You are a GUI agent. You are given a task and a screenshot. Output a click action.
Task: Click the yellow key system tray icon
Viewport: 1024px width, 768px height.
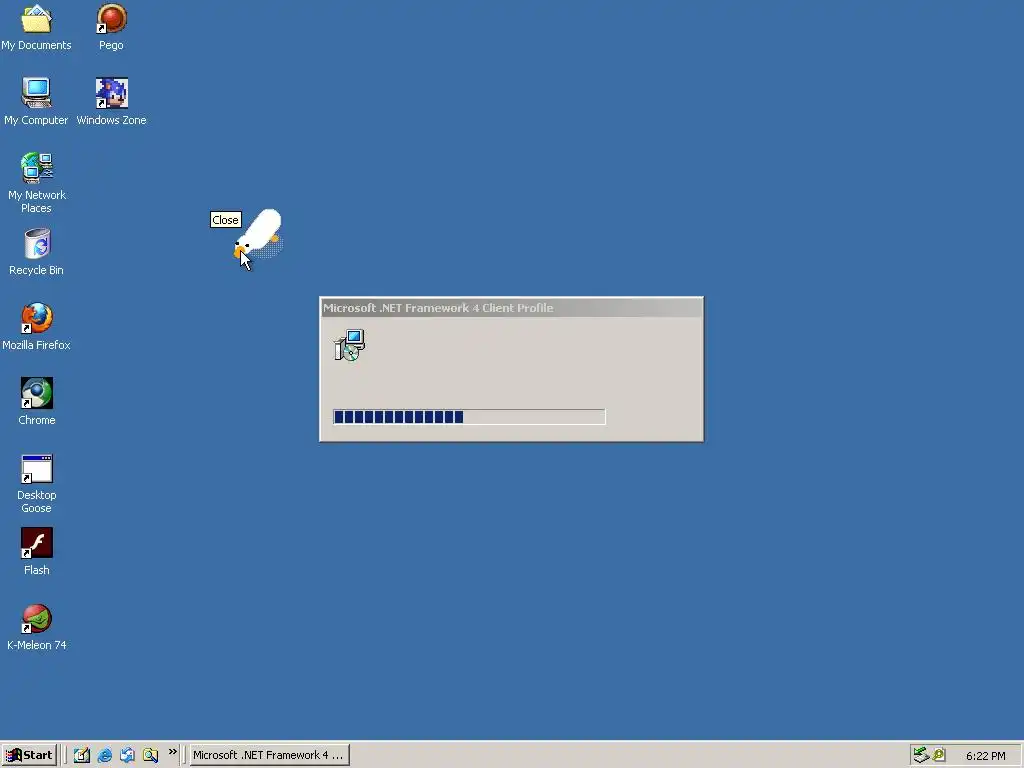[939, 755]
